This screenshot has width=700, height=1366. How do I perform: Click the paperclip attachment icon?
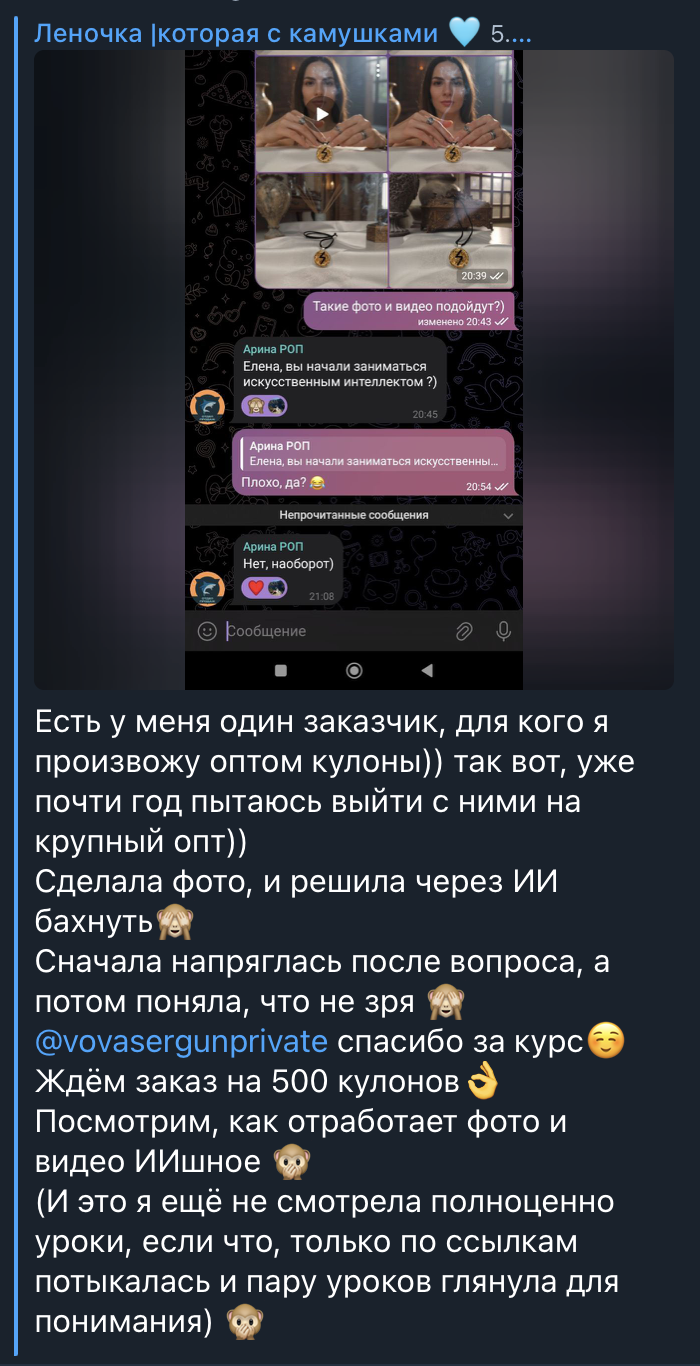tap(464, 631)
